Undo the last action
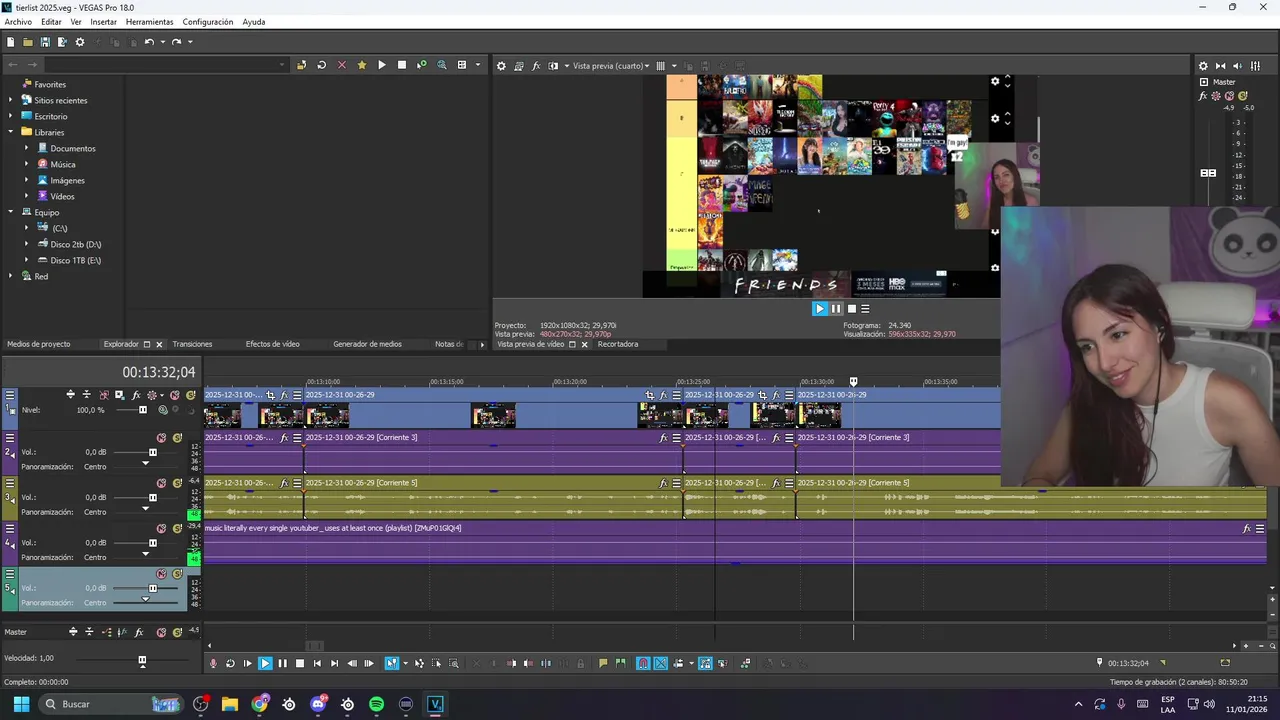Viewport: 1280px width, 720px height. (x=149, y=42)
